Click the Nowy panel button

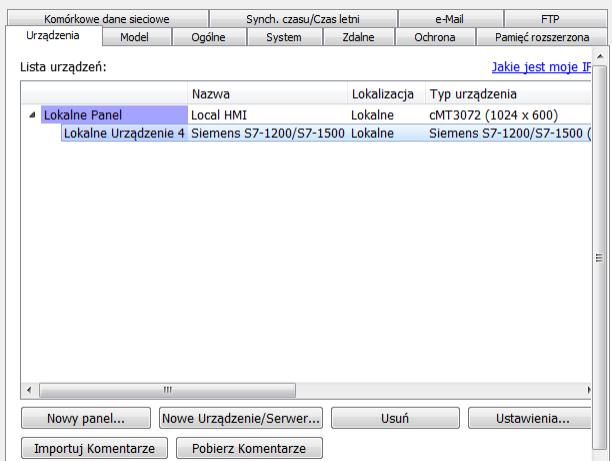(86, 417)
